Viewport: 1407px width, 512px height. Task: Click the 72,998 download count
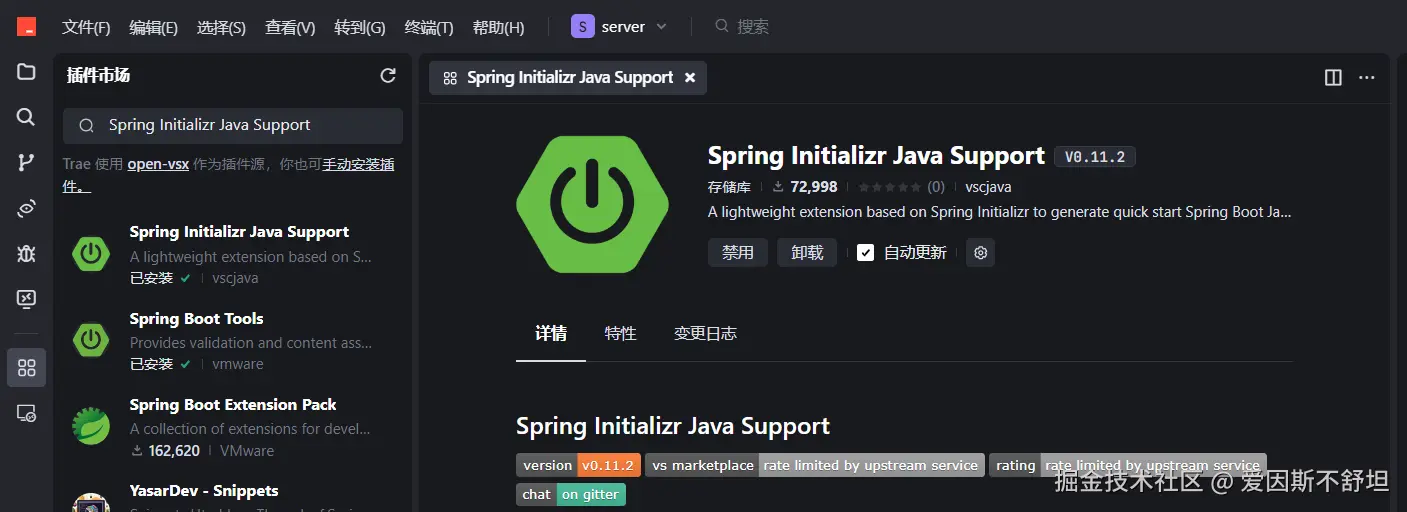click(814, 187)
